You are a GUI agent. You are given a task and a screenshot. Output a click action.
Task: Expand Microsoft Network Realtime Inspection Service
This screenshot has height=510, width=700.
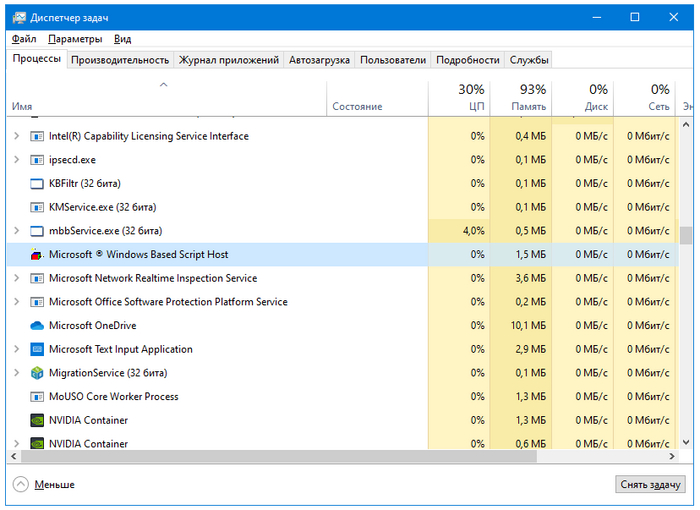16,279
